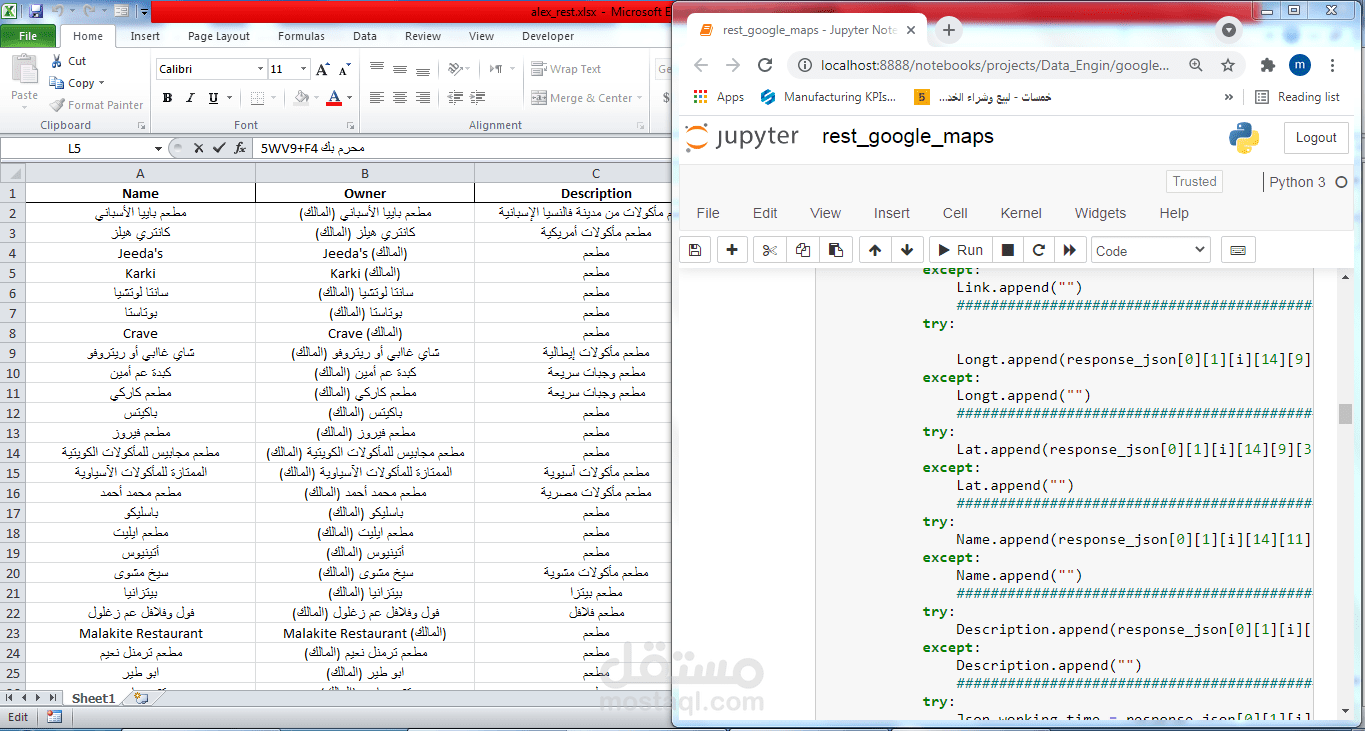Screen dimensions: 1365x731
Task: Confirm formula bar entry with checkmark
Action: coord(219,148)
